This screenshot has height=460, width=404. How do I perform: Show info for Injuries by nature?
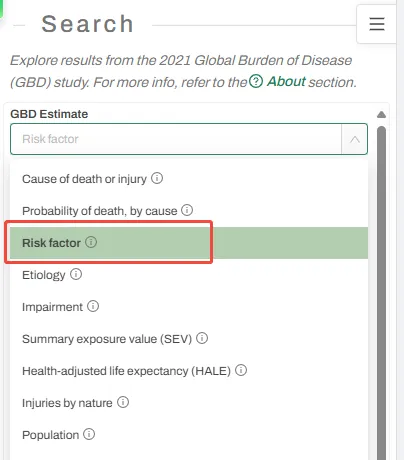(x=123, y=402)
